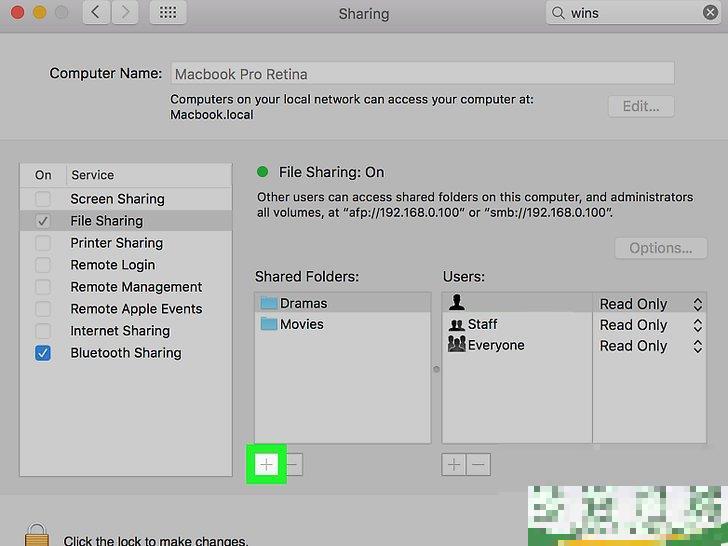Select Internet Sharing in service list

pyautogui.click(x=120, y=331)
